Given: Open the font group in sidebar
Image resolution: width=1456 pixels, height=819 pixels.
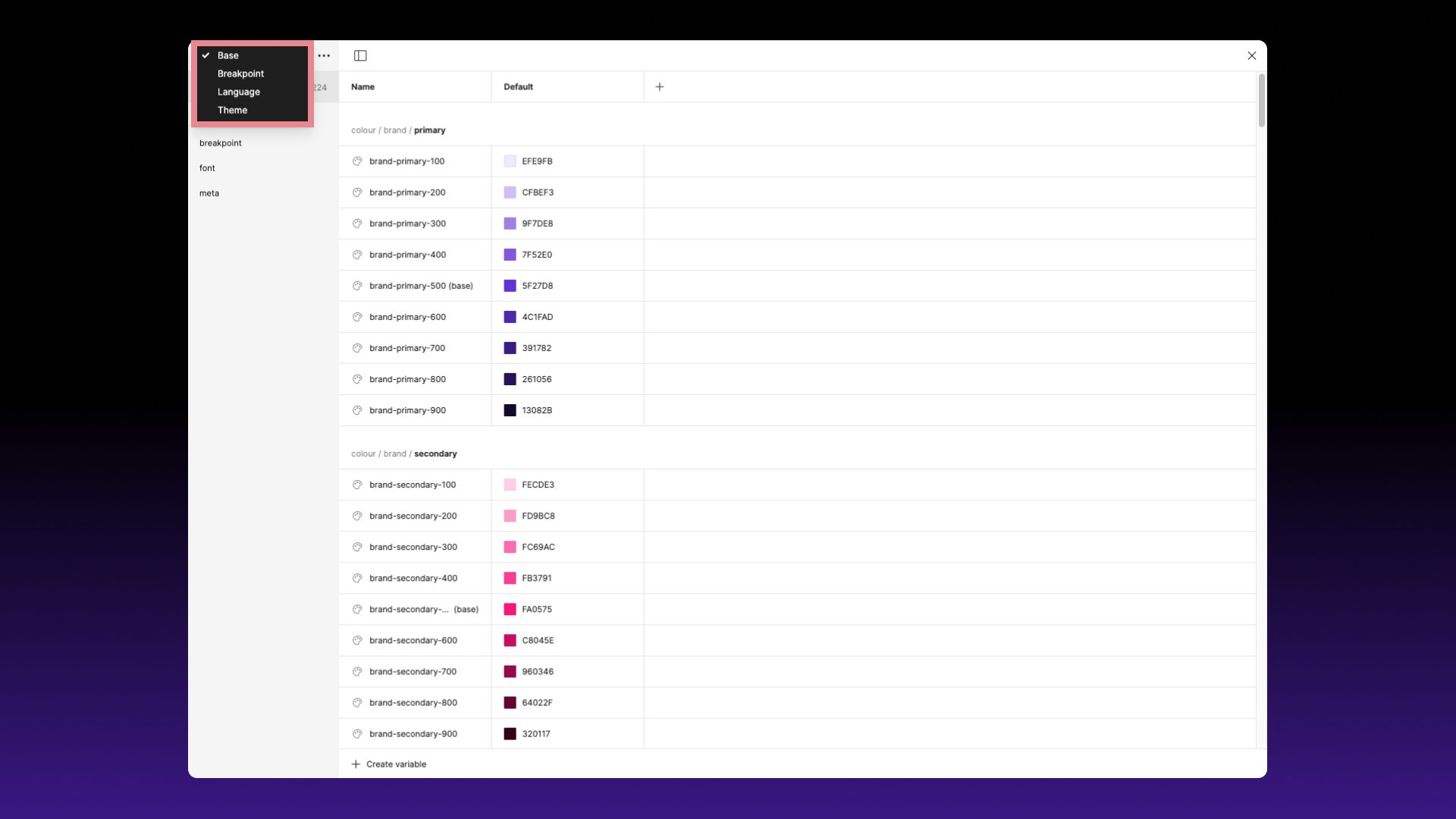Looking at the screenshot, I should point(207,168).
